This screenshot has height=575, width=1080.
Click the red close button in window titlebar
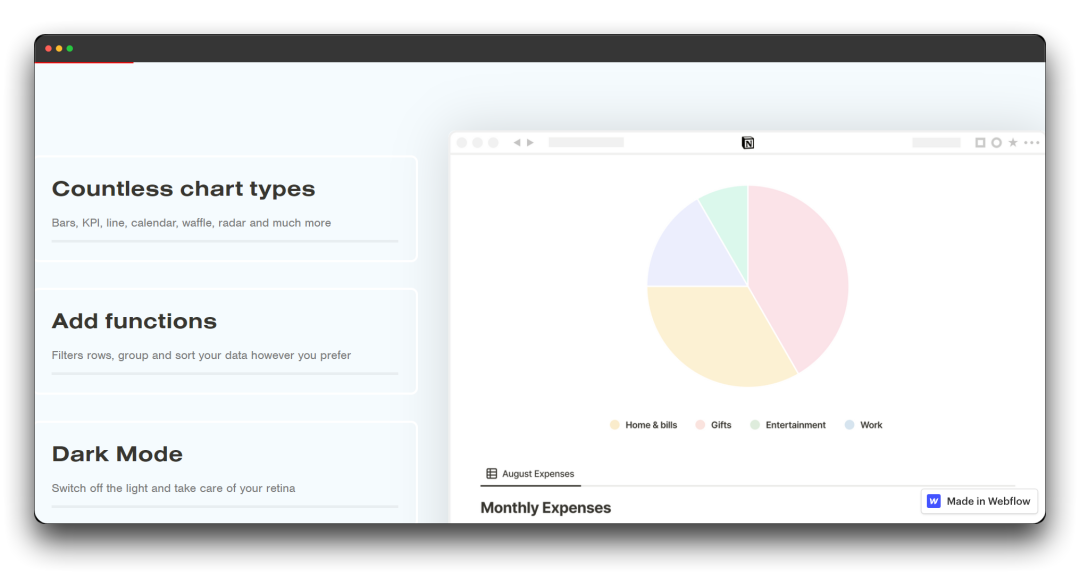coord(48,48)
